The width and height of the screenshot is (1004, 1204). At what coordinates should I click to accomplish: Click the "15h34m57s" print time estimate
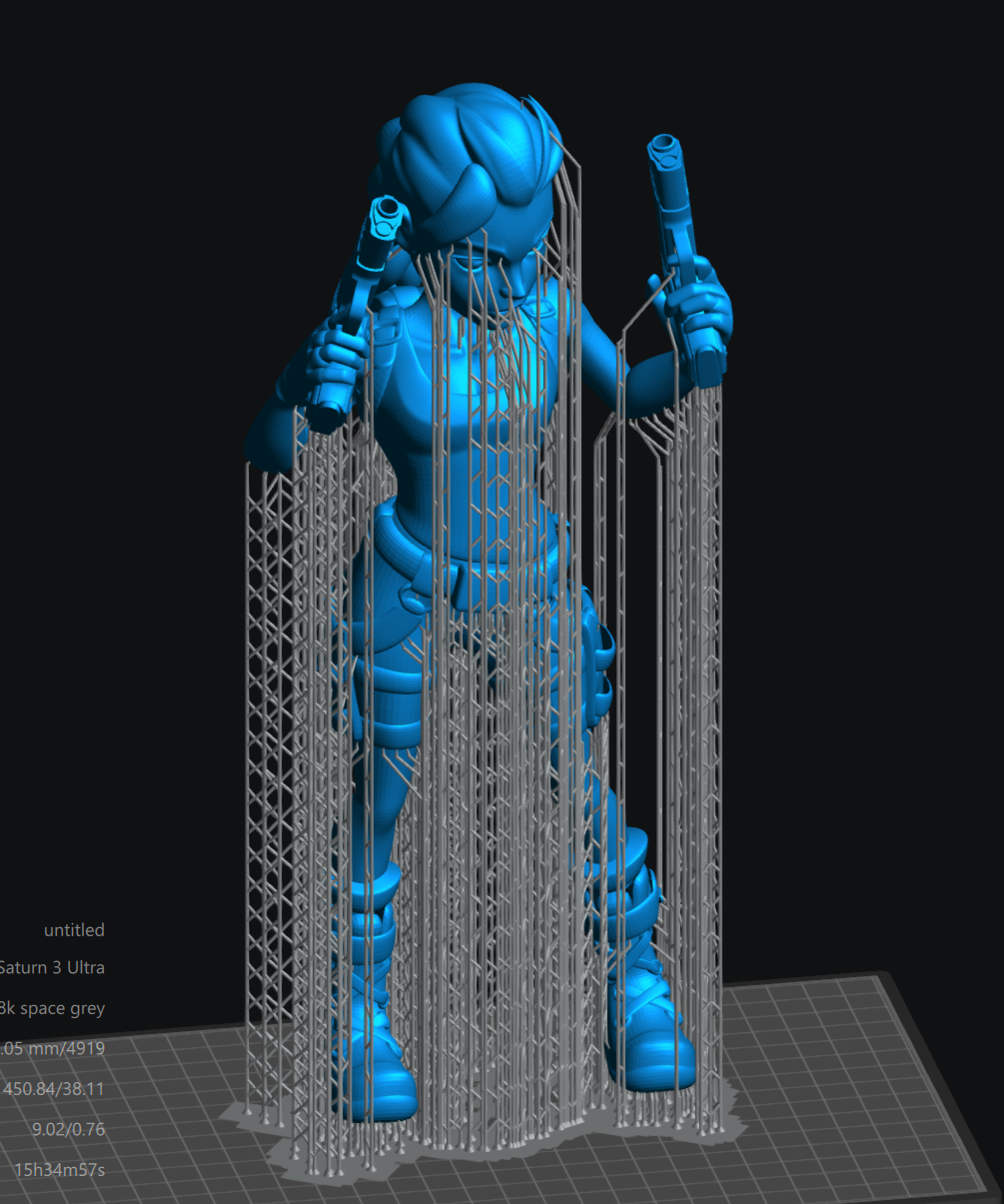[59, 1170]
